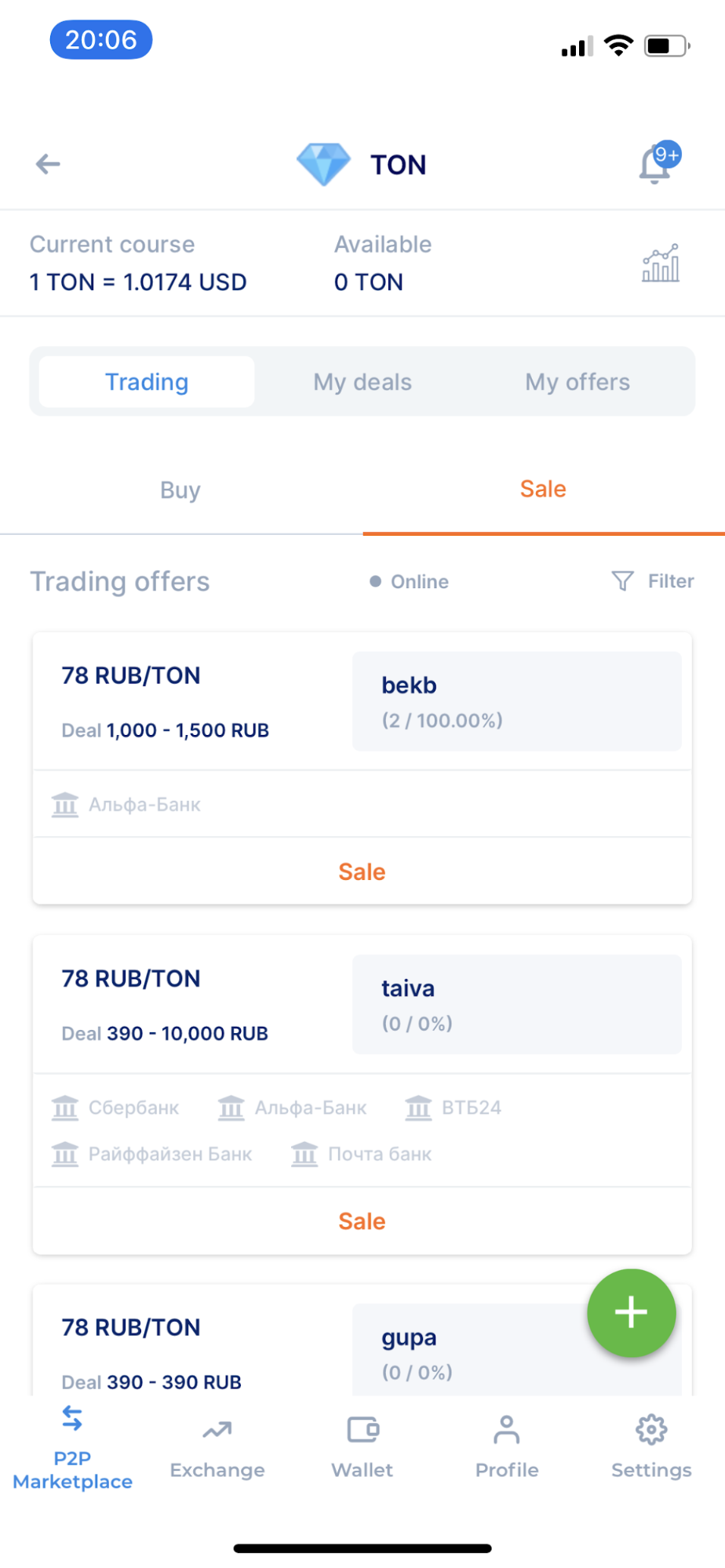Click the back arrow at the top
Image resolution: width=725 pixels, height=1568 pixels.
point(47,164)
